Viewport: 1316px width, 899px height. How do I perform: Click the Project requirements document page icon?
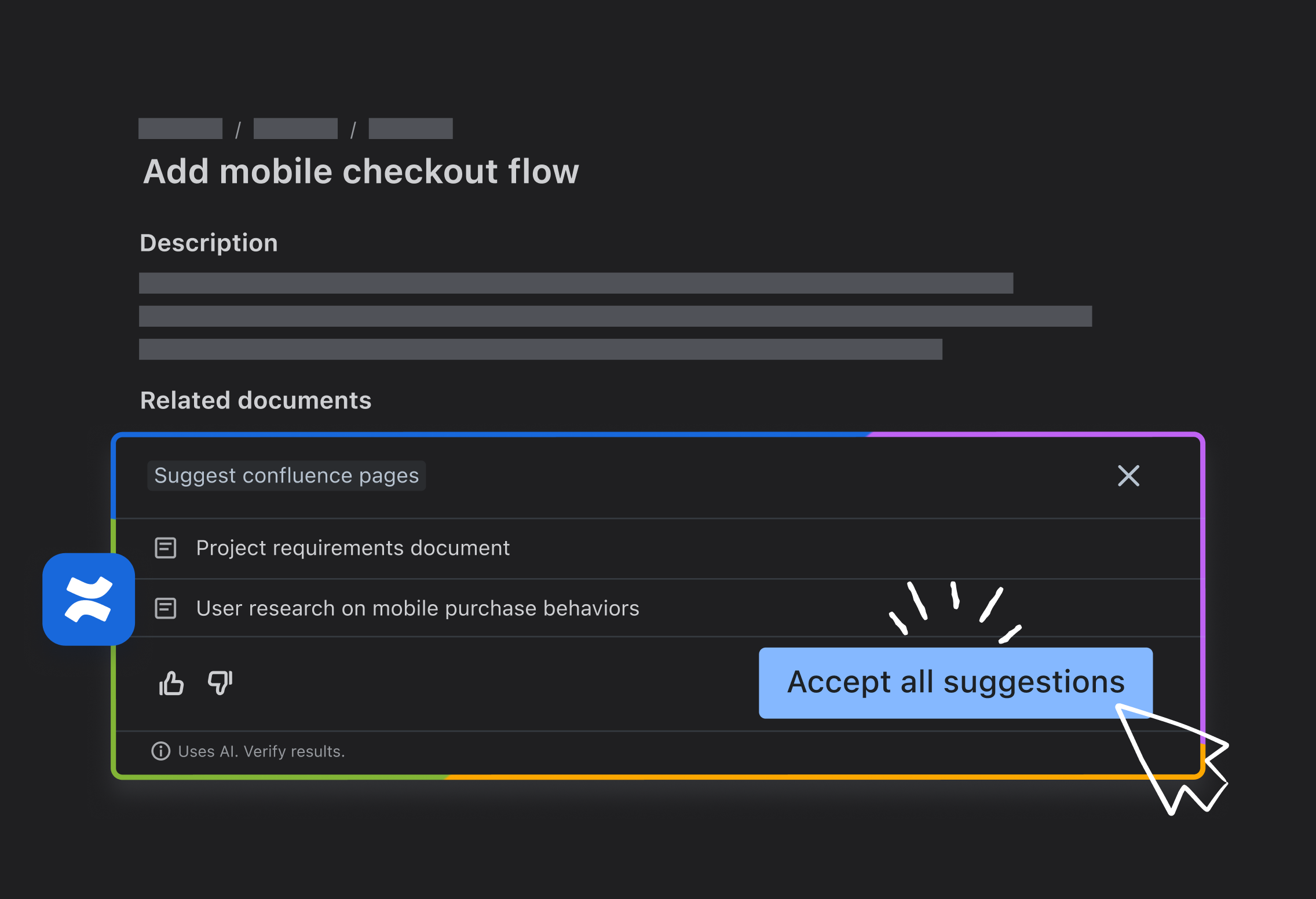(166, 548)
